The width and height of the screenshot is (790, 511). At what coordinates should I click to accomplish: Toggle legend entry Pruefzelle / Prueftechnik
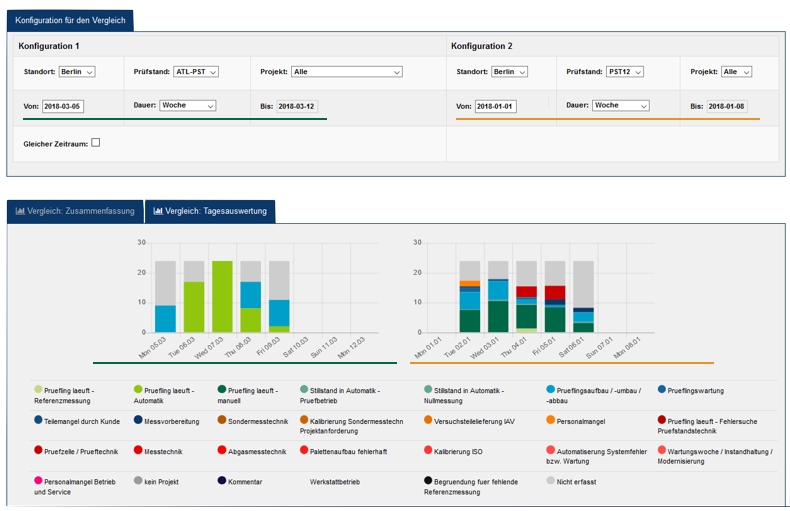(76, 451)
